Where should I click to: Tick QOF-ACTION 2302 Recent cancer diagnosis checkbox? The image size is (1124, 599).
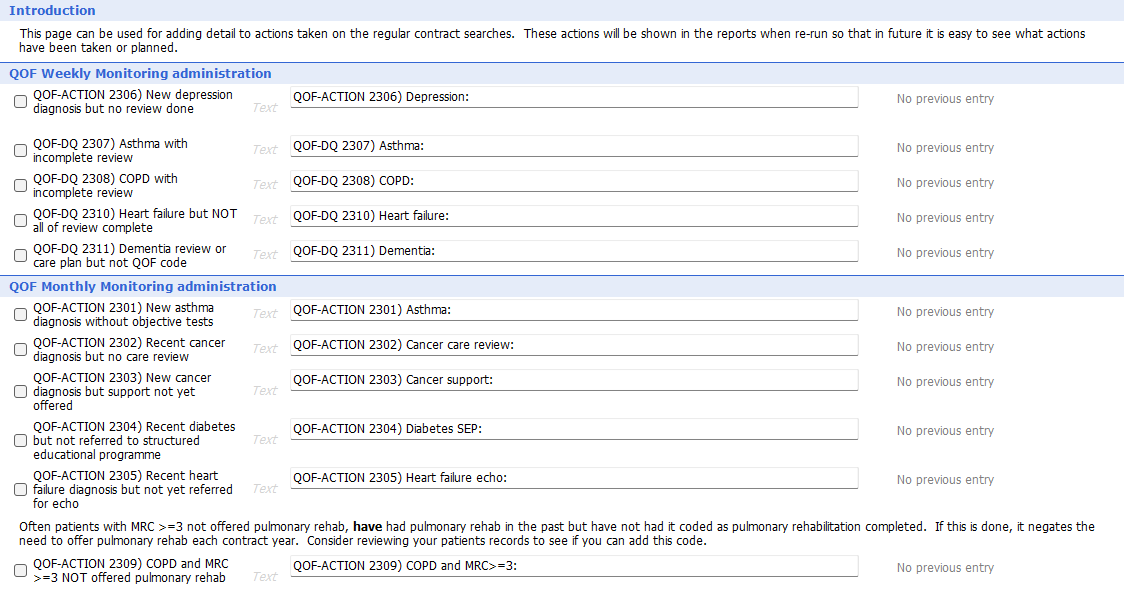(x=21, y=350)
